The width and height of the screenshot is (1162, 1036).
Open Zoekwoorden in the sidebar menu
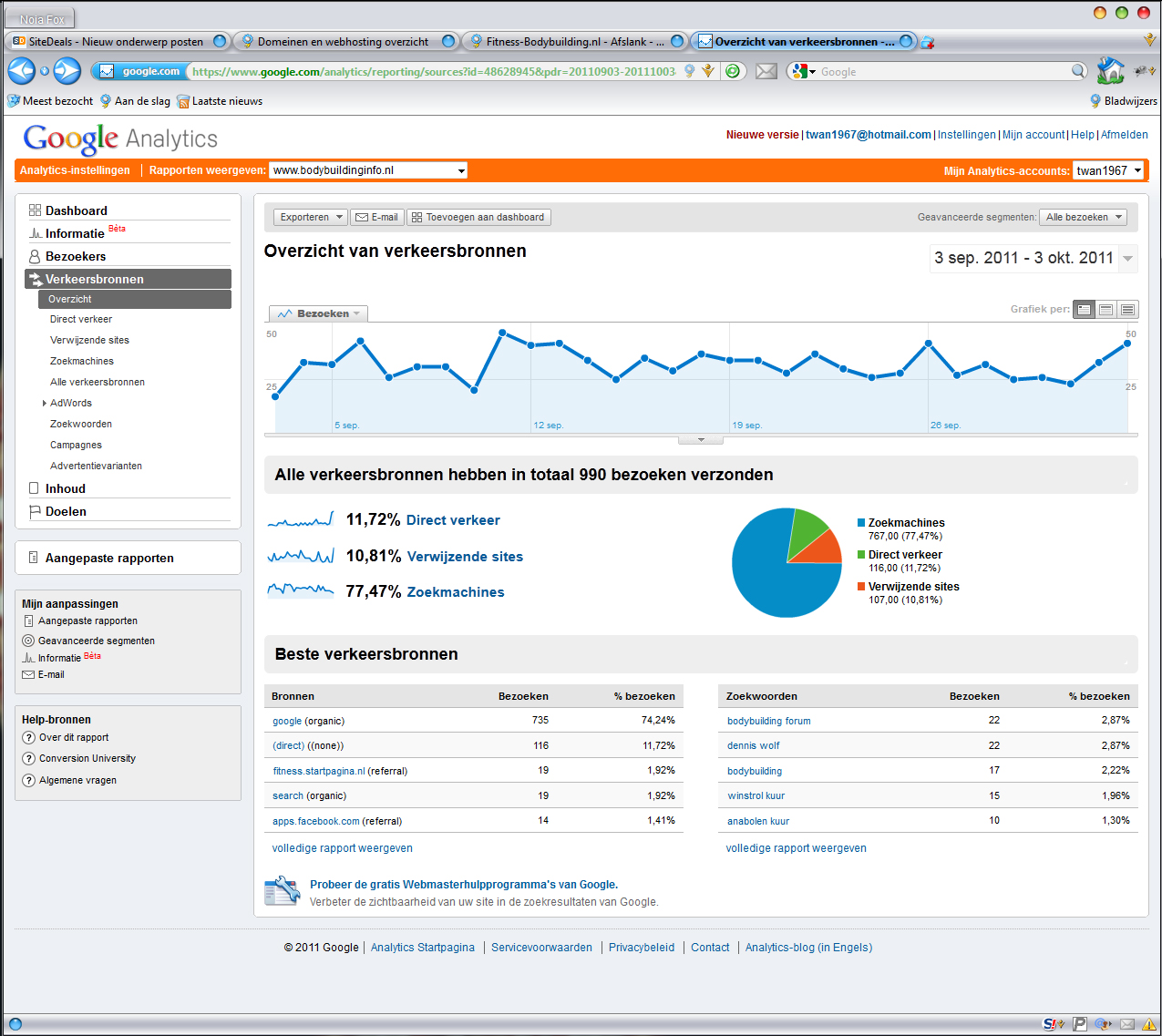pos(81,424)
